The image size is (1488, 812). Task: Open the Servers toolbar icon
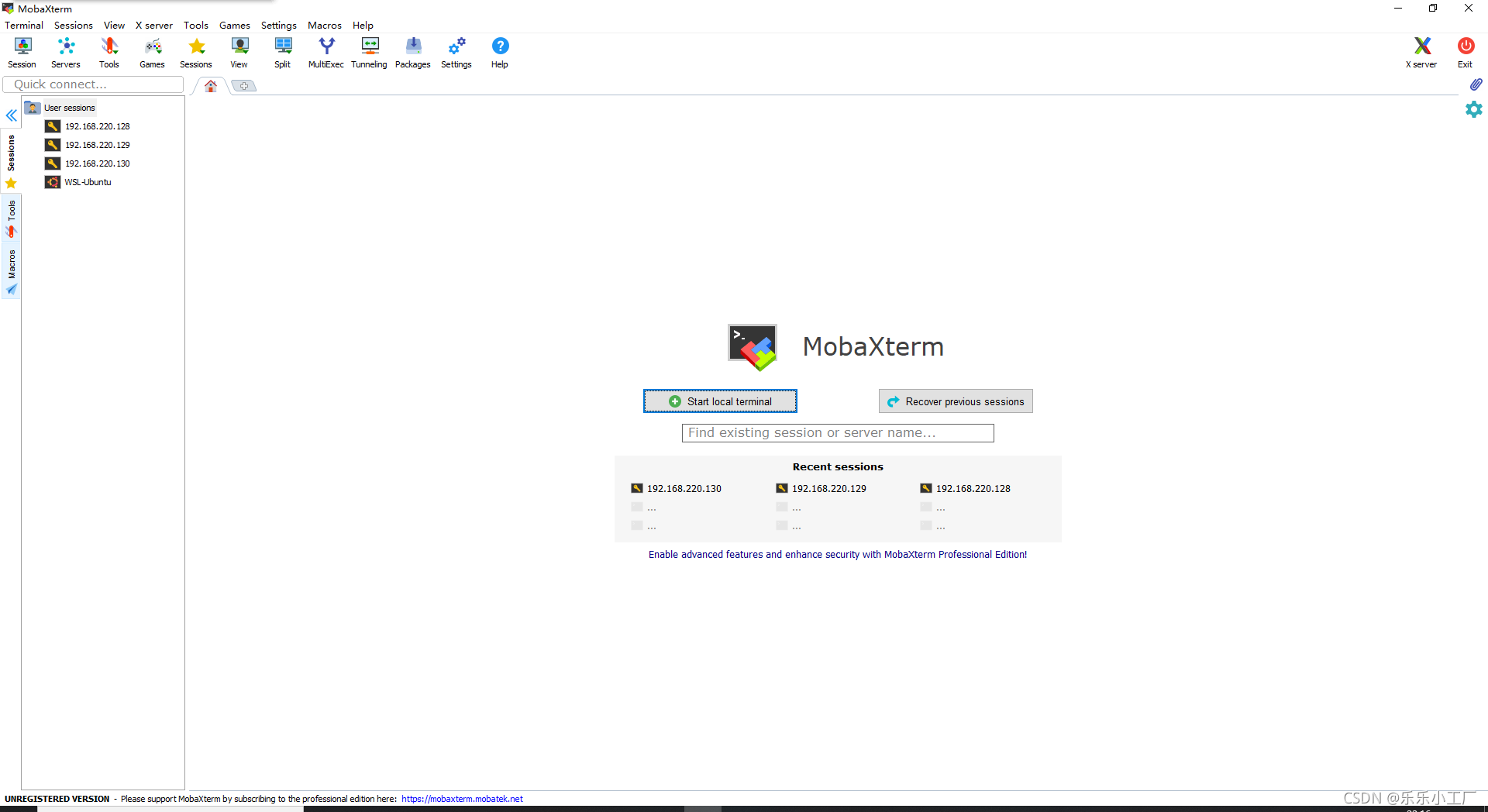click(66, 53)
